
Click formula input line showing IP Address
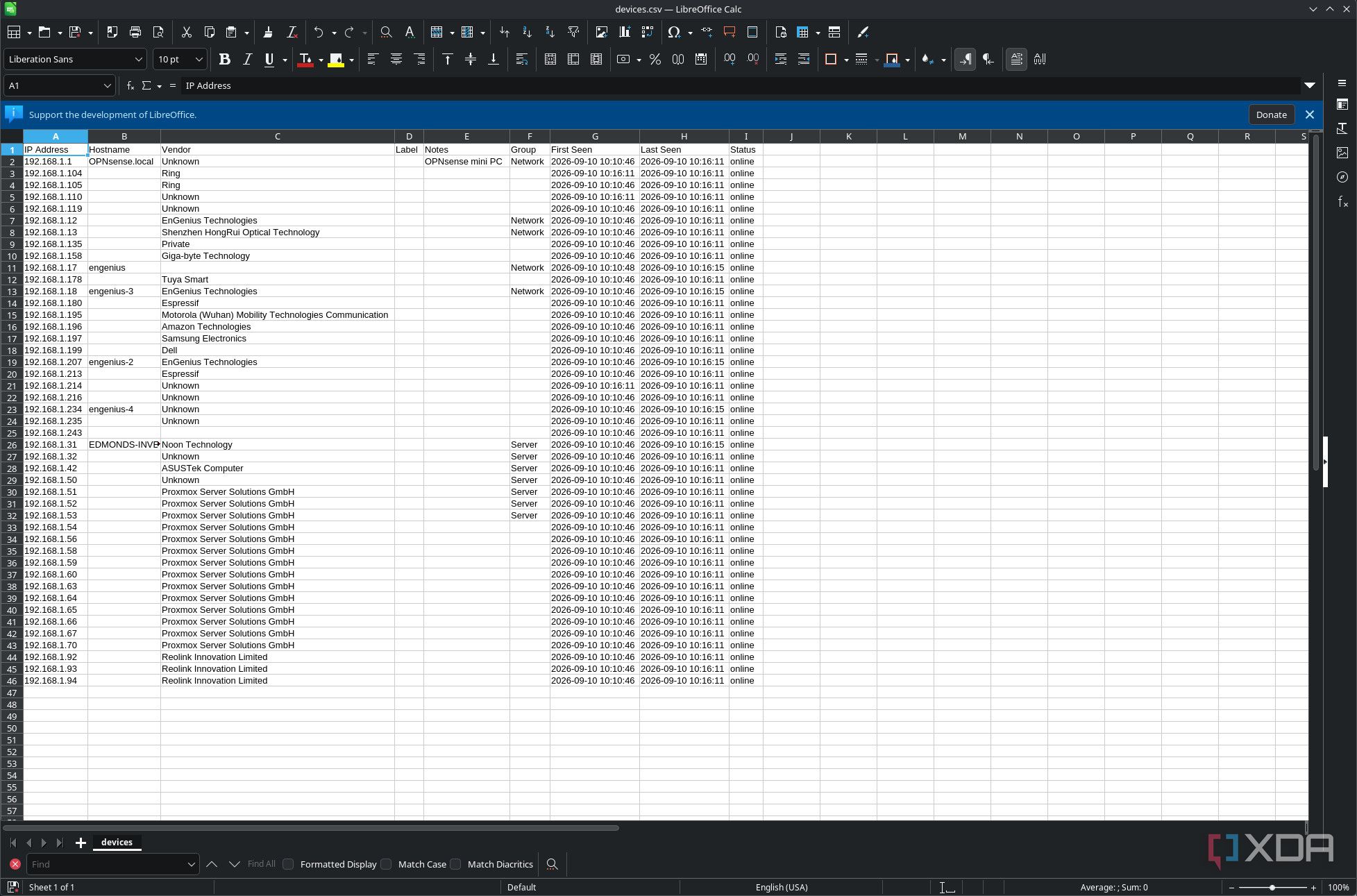pyautogui.click(x=740, y=85)
